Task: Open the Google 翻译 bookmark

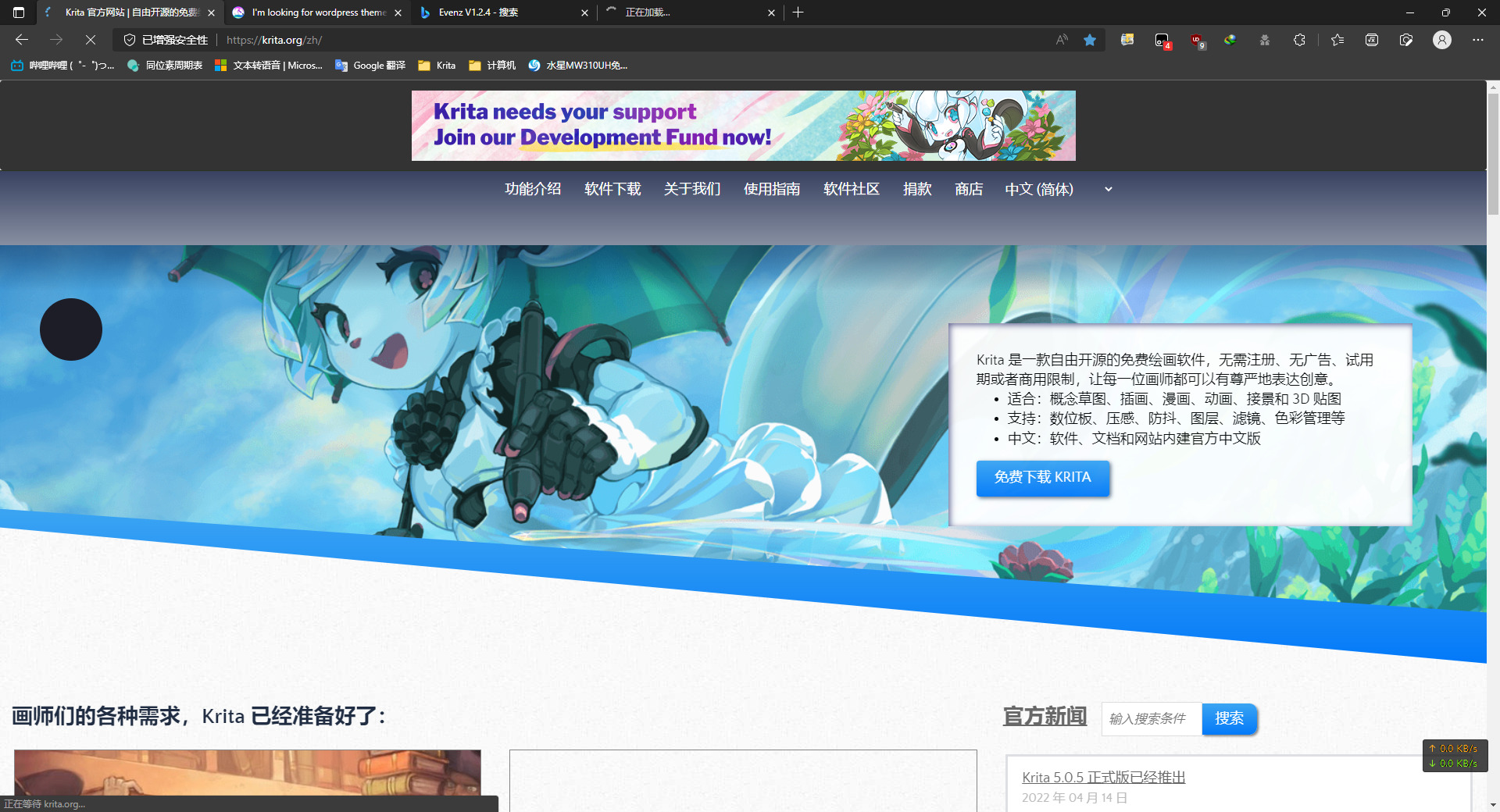Action: pos(370,66)
